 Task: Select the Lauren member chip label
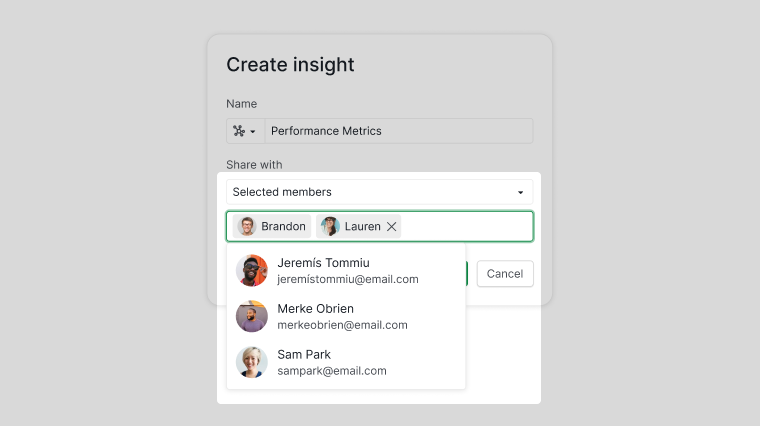coord(363,226)
